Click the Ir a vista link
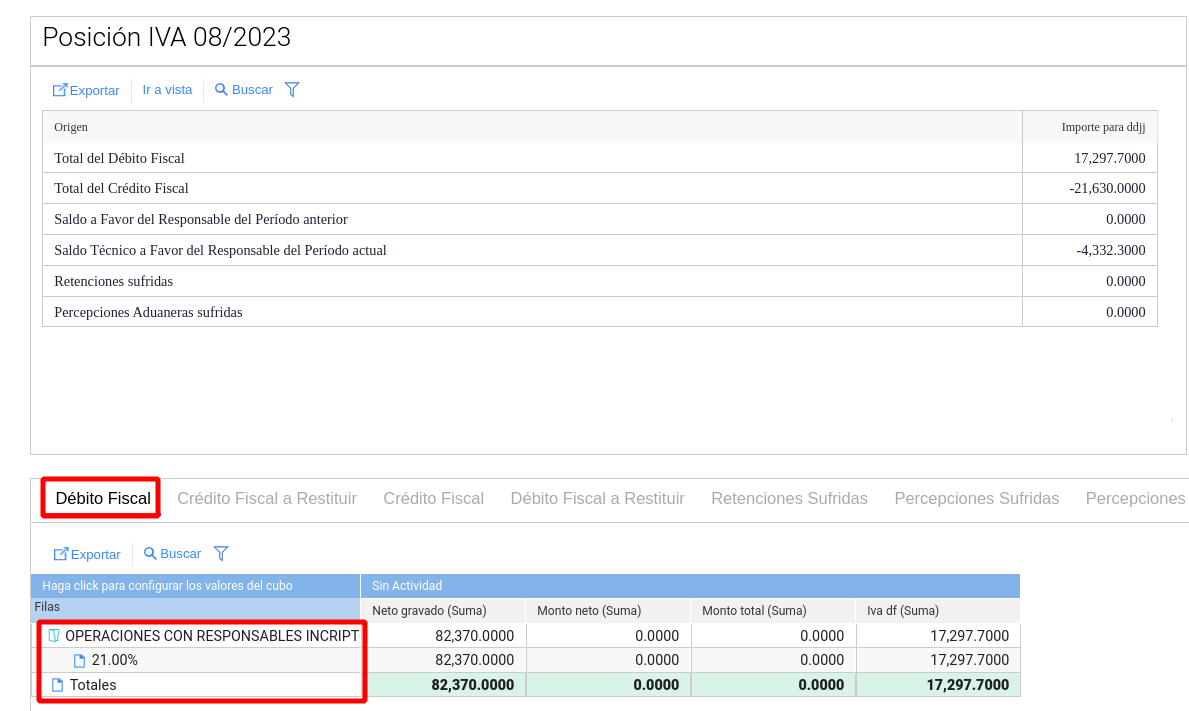The image size is (1189, 711). point(167,90)
